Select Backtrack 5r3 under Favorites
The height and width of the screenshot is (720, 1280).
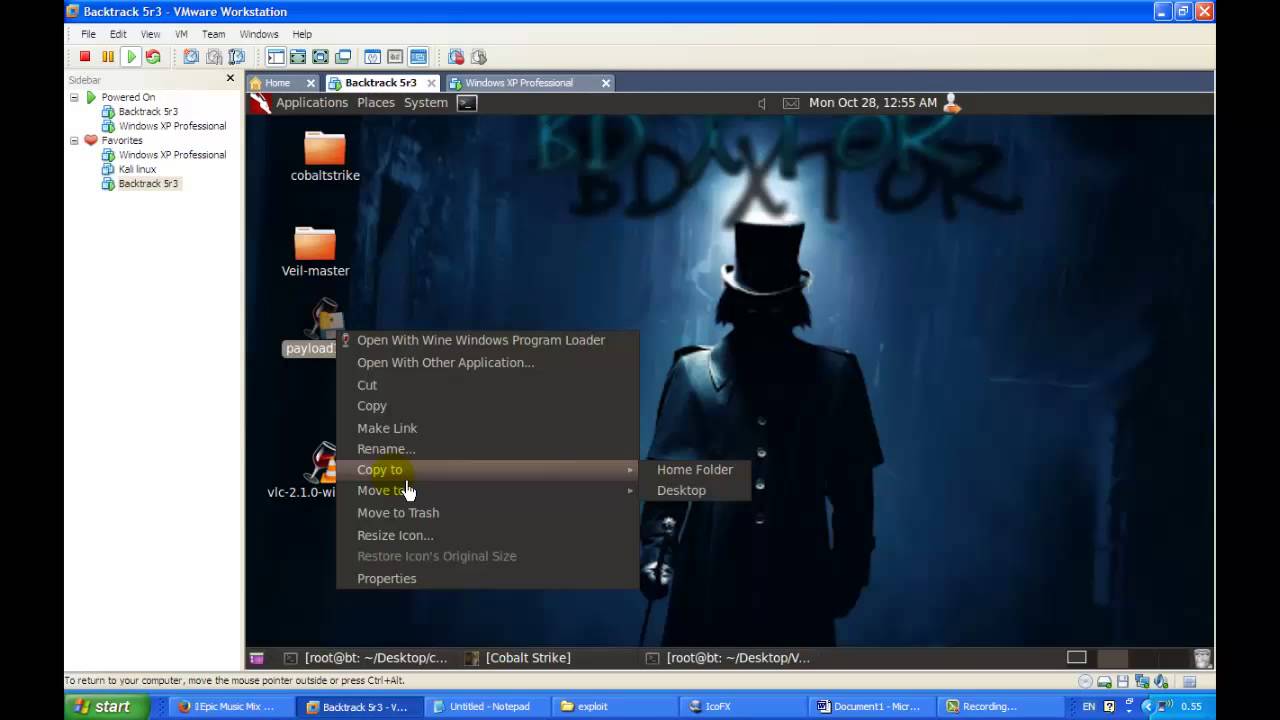[x=148, y=184]
